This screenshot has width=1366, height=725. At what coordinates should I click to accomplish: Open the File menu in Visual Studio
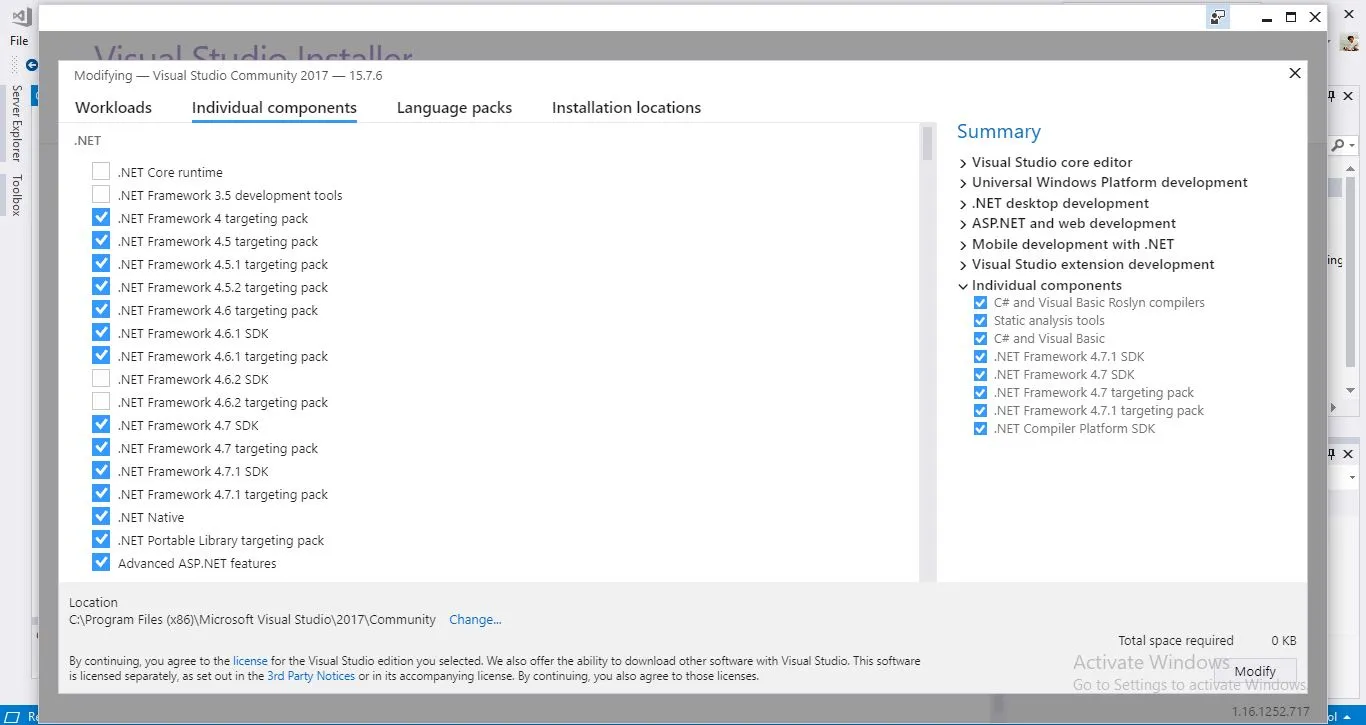[x=19, y=41]
